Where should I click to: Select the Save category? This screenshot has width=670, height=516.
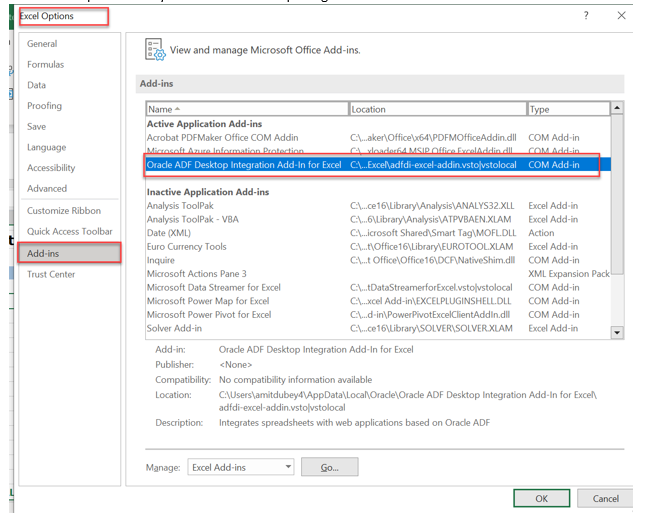point(36,126)
